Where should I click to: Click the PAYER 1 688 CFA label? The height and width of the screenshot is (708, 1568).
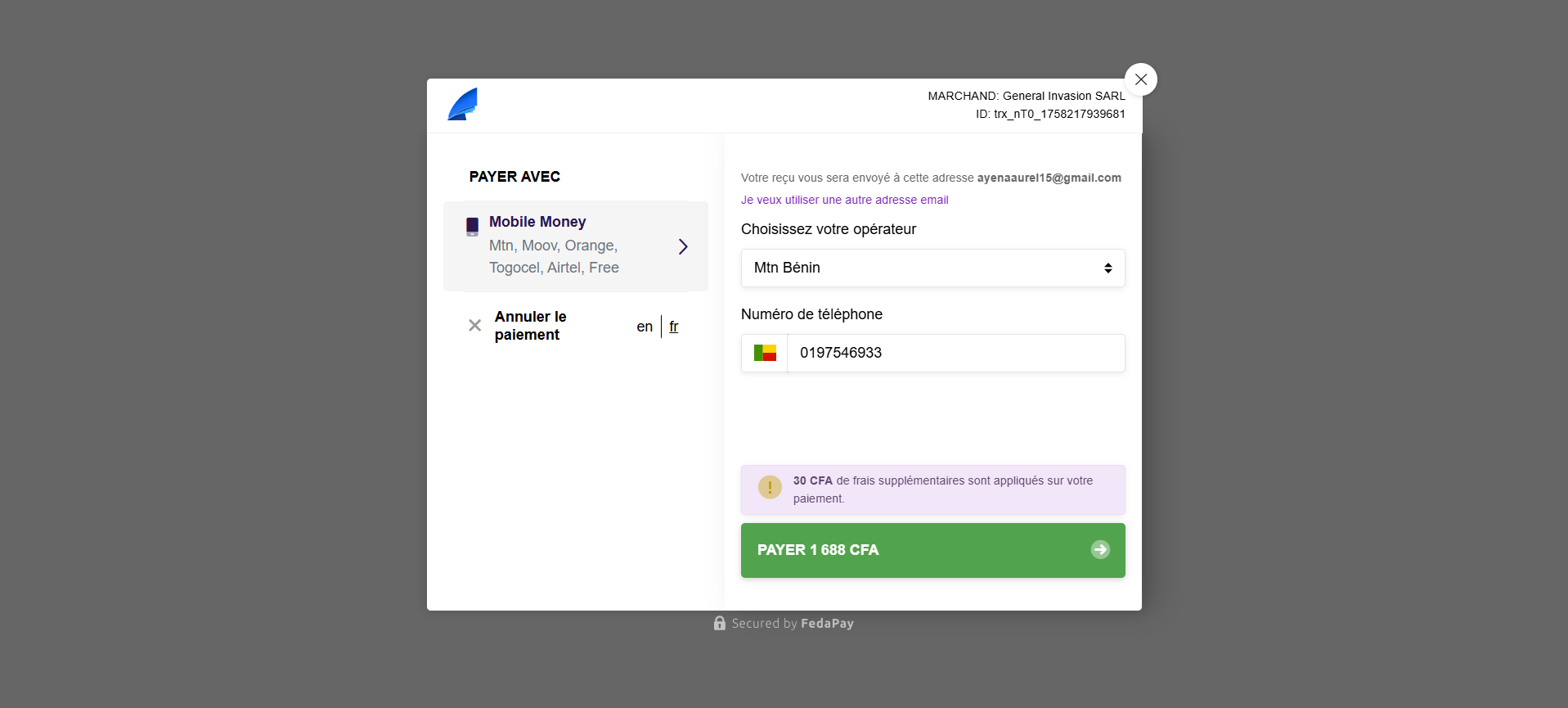(818, 550)
